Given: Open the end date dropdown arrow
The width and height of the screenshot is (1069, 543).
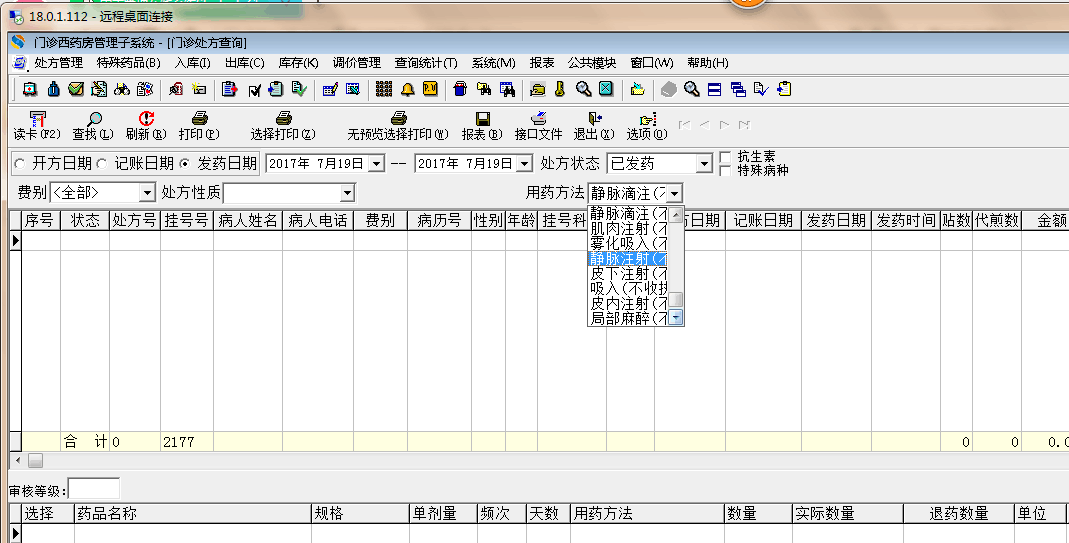Looking at the screenshot, I should (524, 164).
